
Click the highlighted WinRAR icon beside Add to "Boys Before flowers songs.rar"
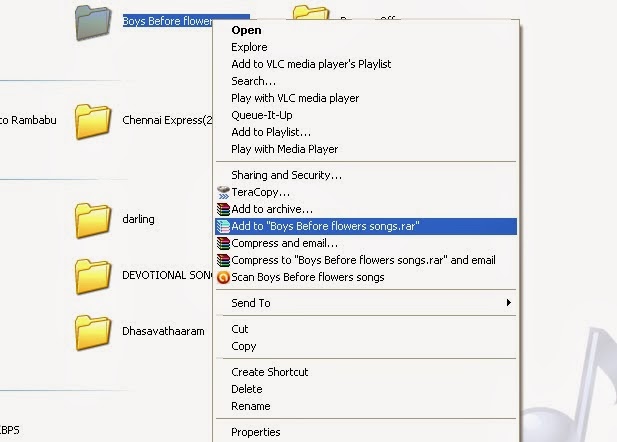[x=223, y=226]
